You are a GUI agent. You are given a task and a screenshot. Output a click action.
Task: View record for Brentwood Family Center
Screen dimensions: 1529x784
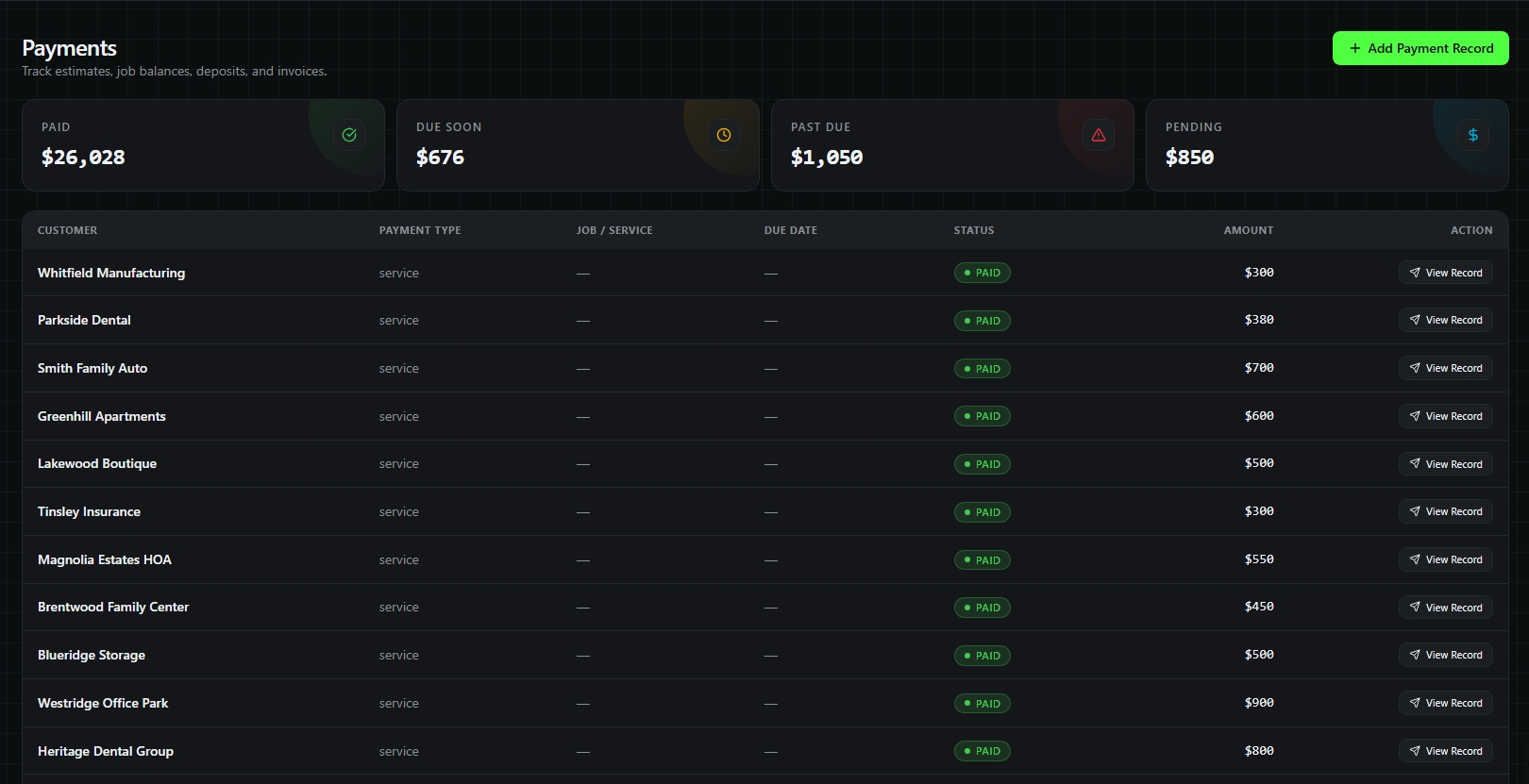[1445, 608]
